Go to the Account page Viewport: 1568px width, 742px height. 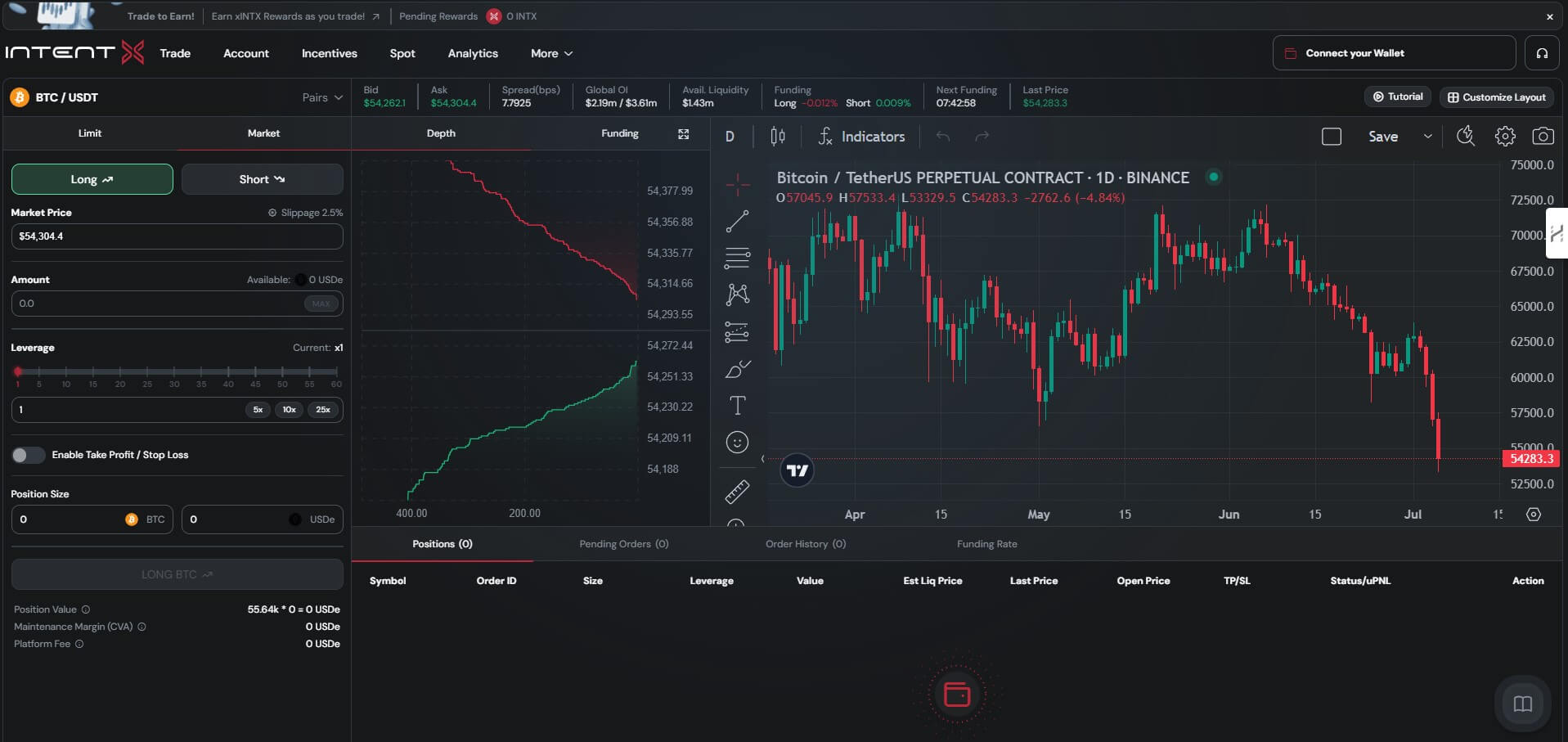point(246,53)
